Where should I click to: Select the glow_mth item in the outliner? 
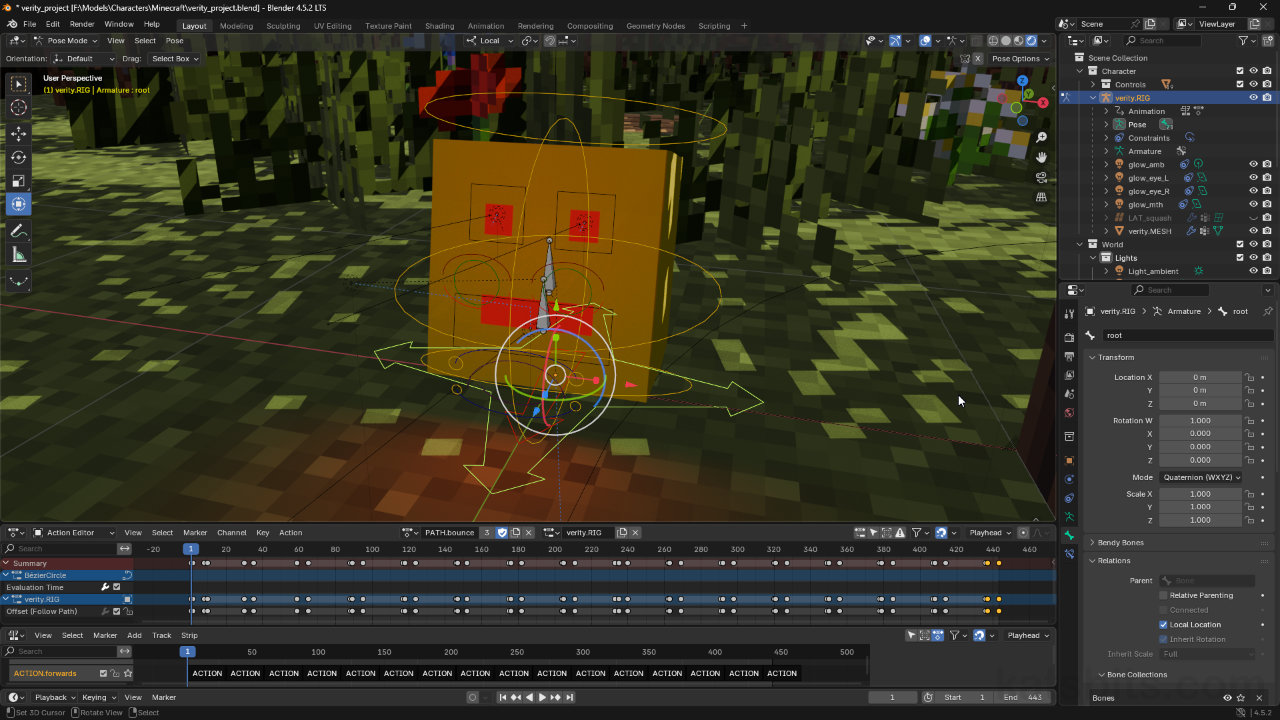click(1145, 204)
